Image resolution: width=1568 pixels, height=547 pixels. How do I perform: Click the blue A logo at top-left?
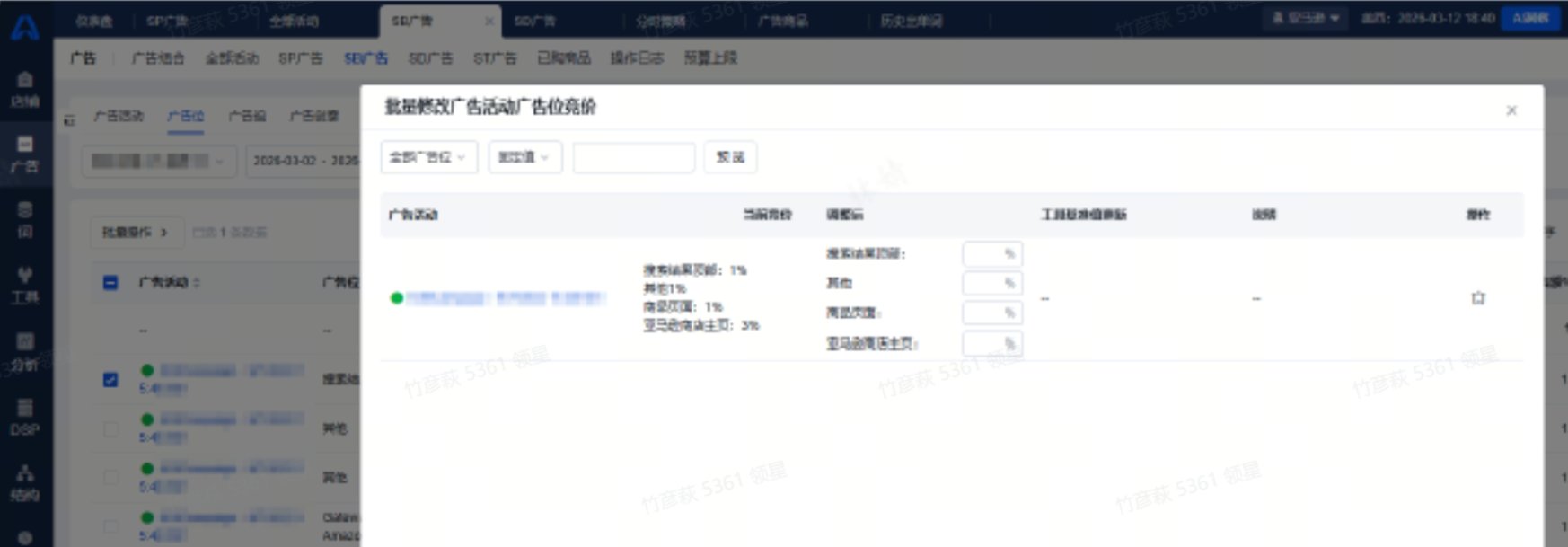tap(25, 26)
